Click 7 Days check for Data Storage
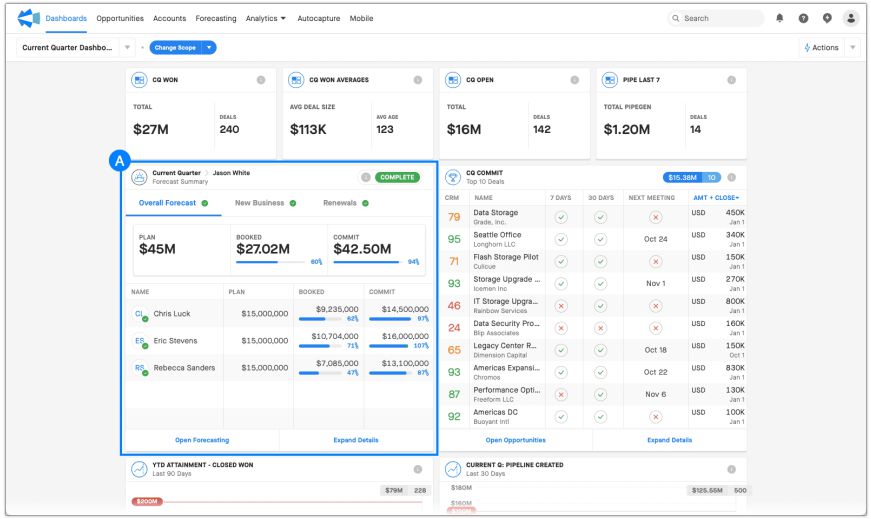Image resolution: width=871 pixels, height=519 pixels. pos(561,217)
